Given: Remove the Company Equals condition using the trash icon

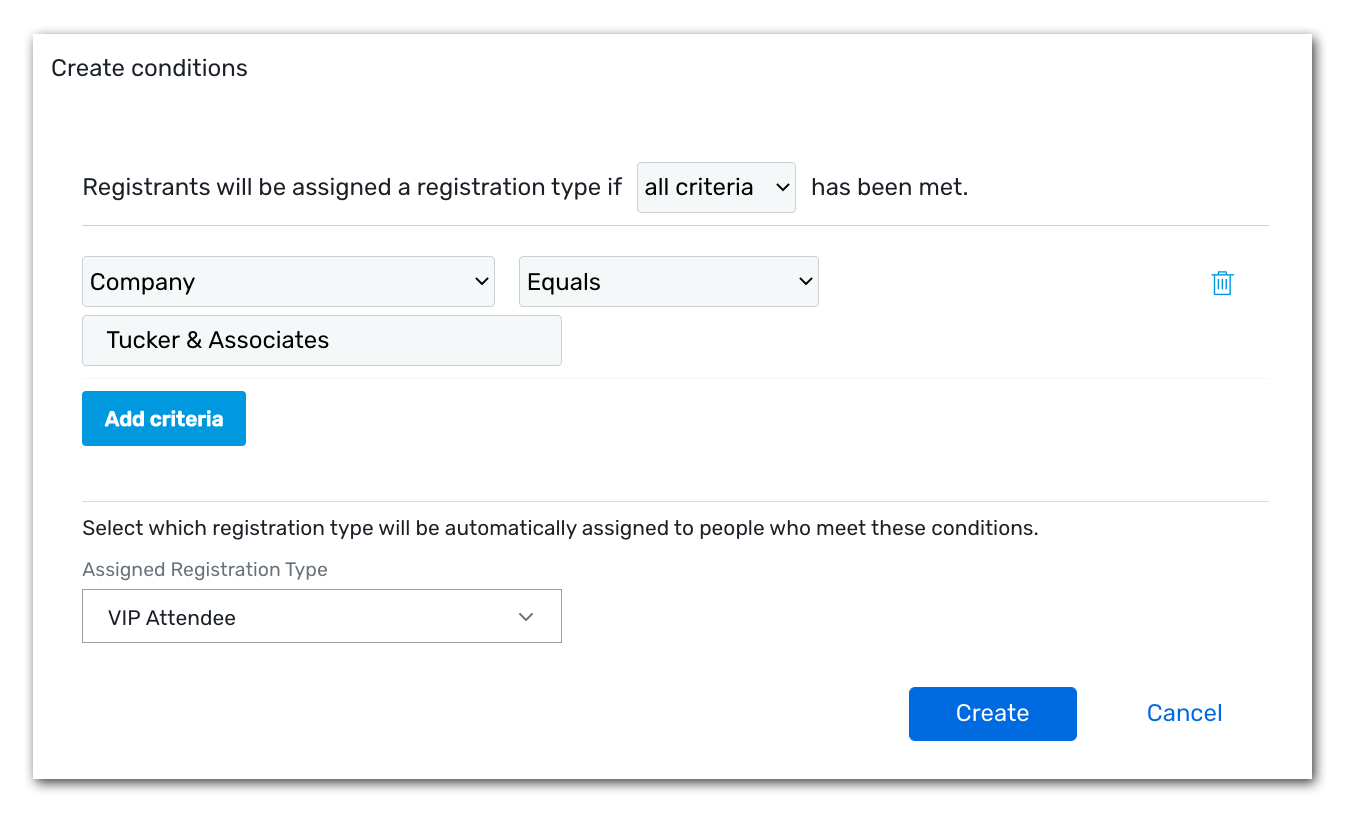Looking at the screenshot, I should (x=1222, y=283).
